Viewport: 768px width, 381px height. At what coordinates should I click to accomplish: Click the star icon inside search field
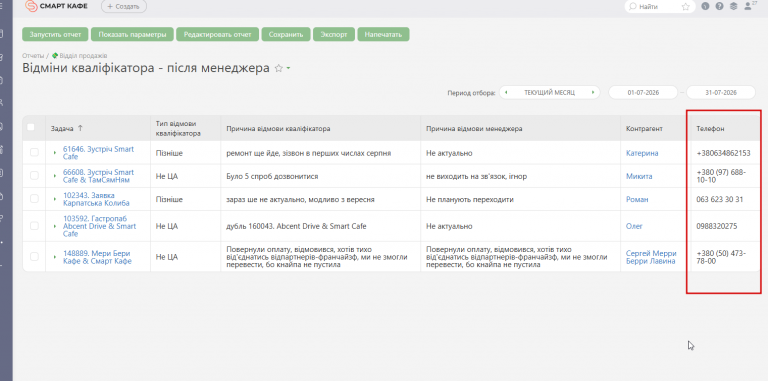(686, 7)
